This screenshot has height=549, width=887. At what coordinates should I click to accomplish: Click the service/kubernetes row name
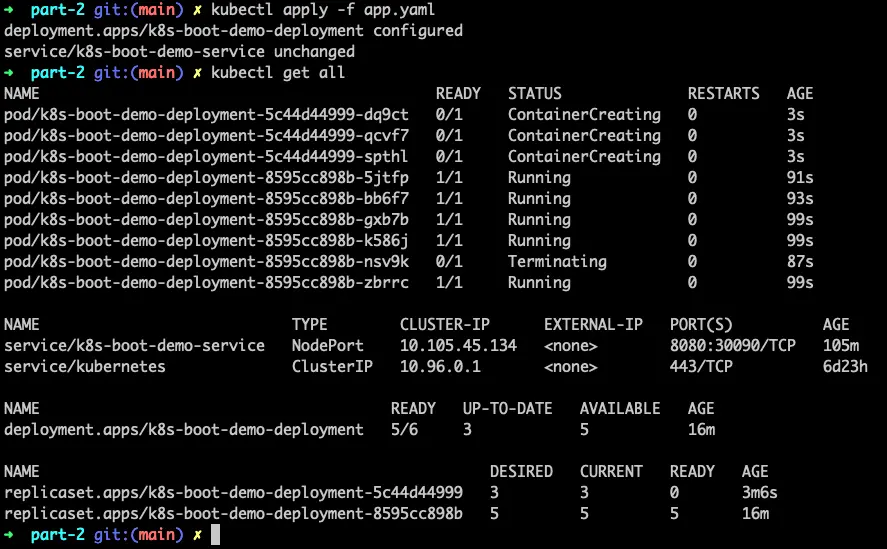tap(85, 366)
